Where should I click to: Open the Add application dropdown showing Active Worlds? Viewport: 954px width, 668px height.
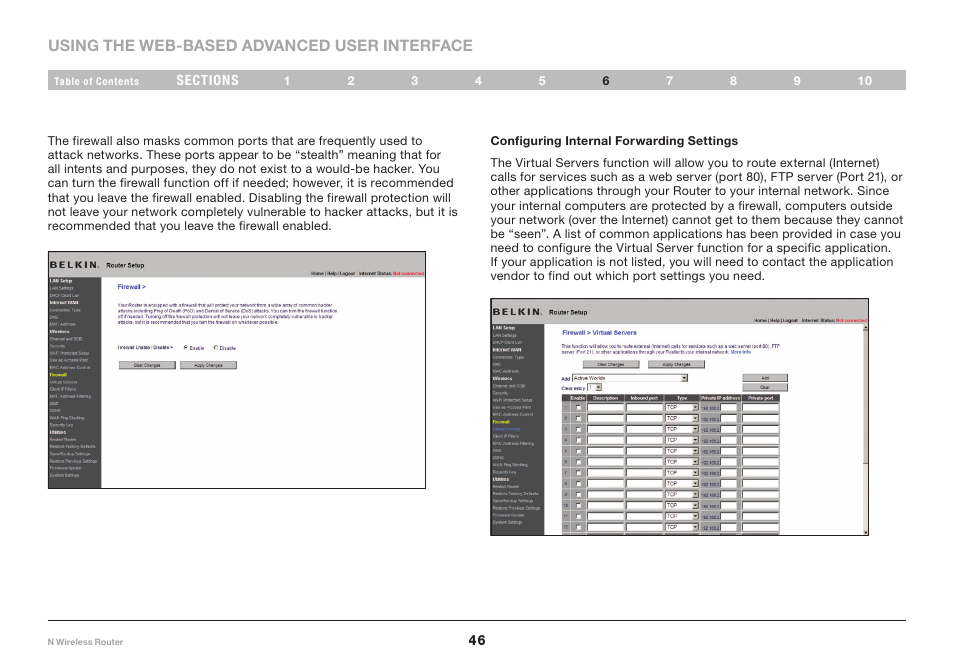pos(630,378)
